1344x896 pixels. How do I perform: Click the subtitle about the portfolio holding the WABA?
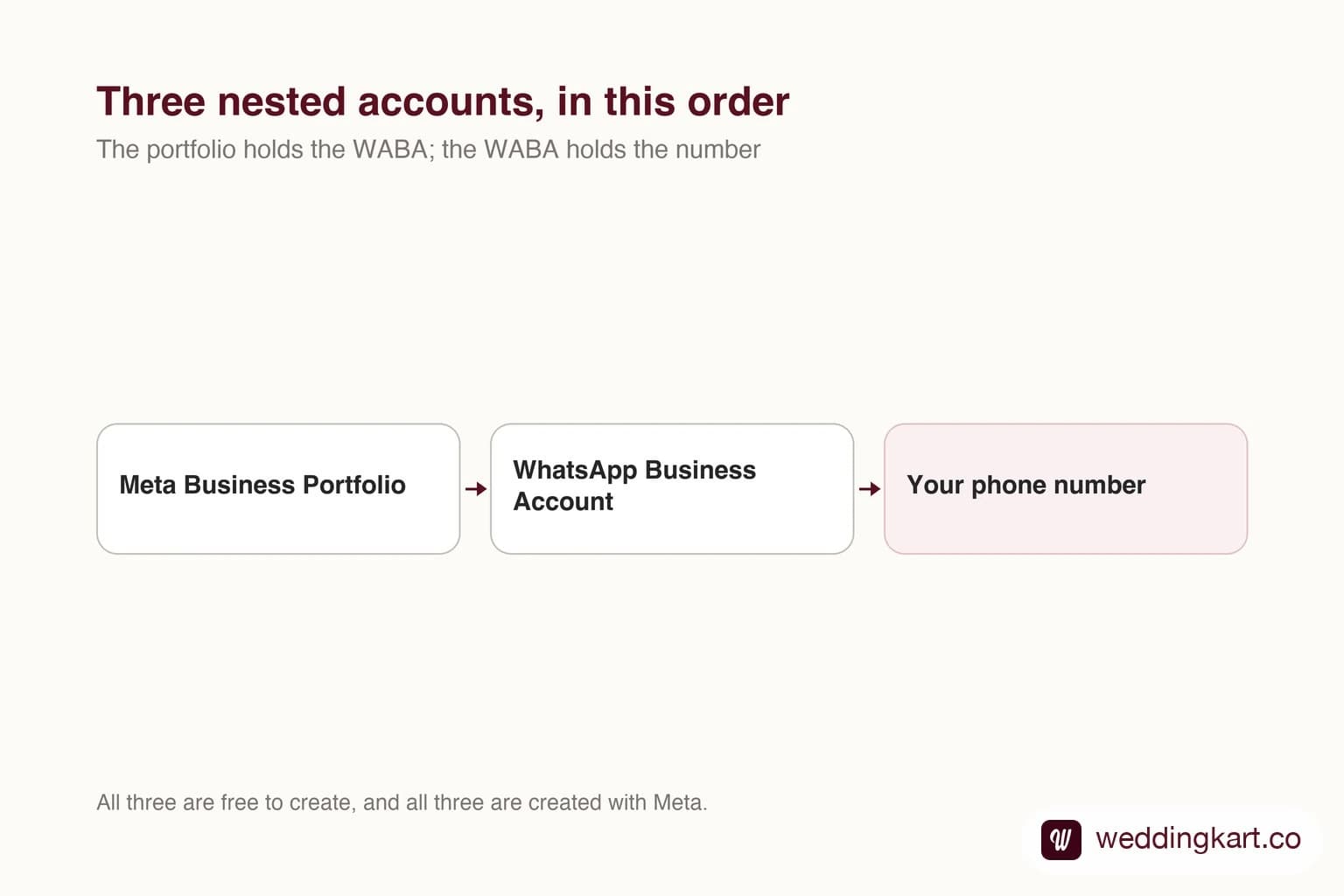pyautogui.click(x=428, y=150)
